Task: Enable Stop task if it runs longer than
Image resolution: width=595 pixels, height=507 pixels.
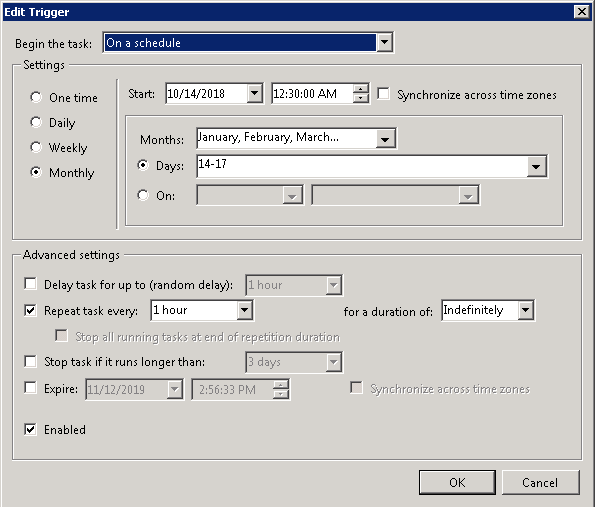Action: (x=30, y=361)
